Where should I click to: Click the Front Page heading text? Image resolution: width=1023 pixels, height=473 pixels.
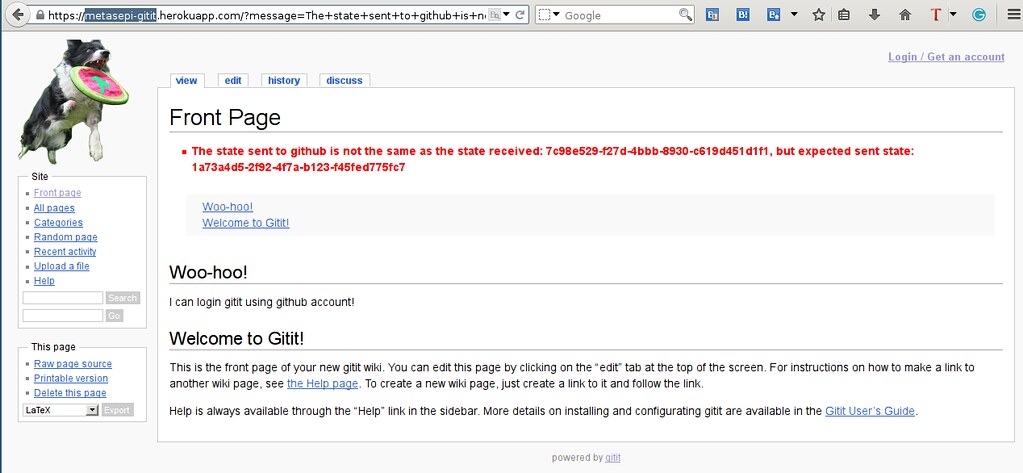pos(225,117)
